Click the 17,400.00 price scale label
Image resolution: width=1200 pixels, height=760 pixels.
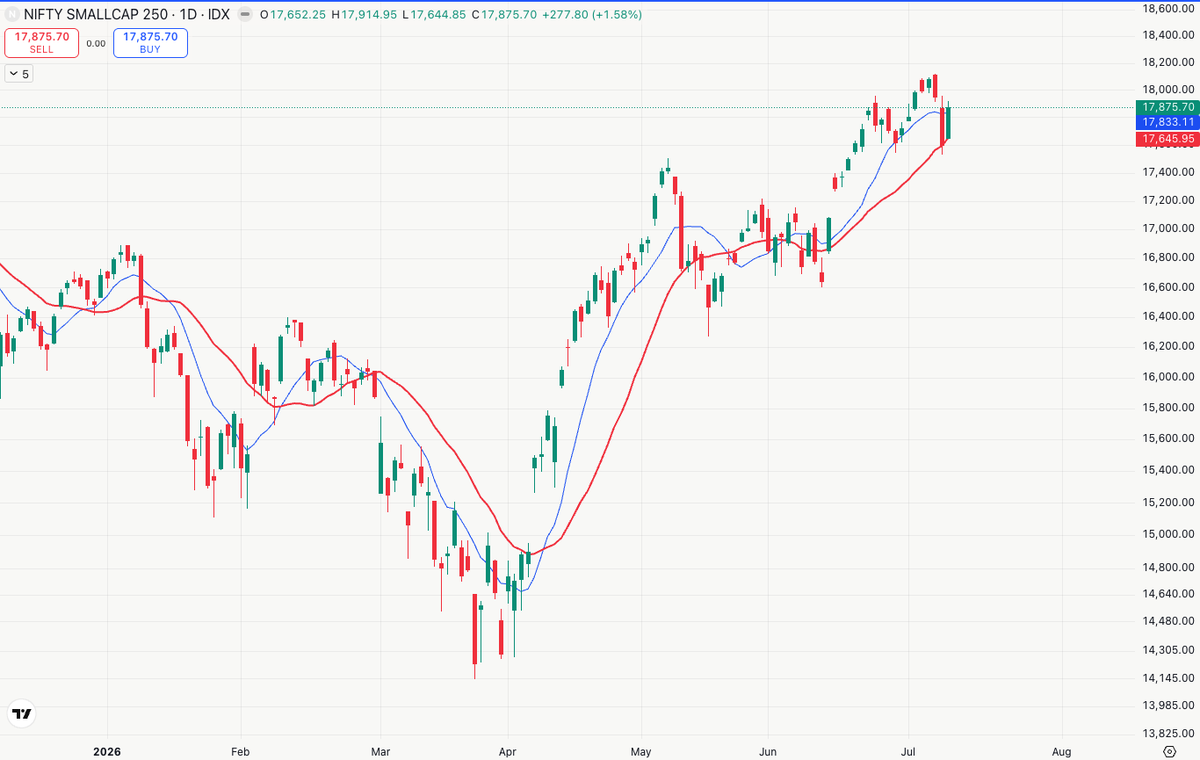tap(1168, 173)
